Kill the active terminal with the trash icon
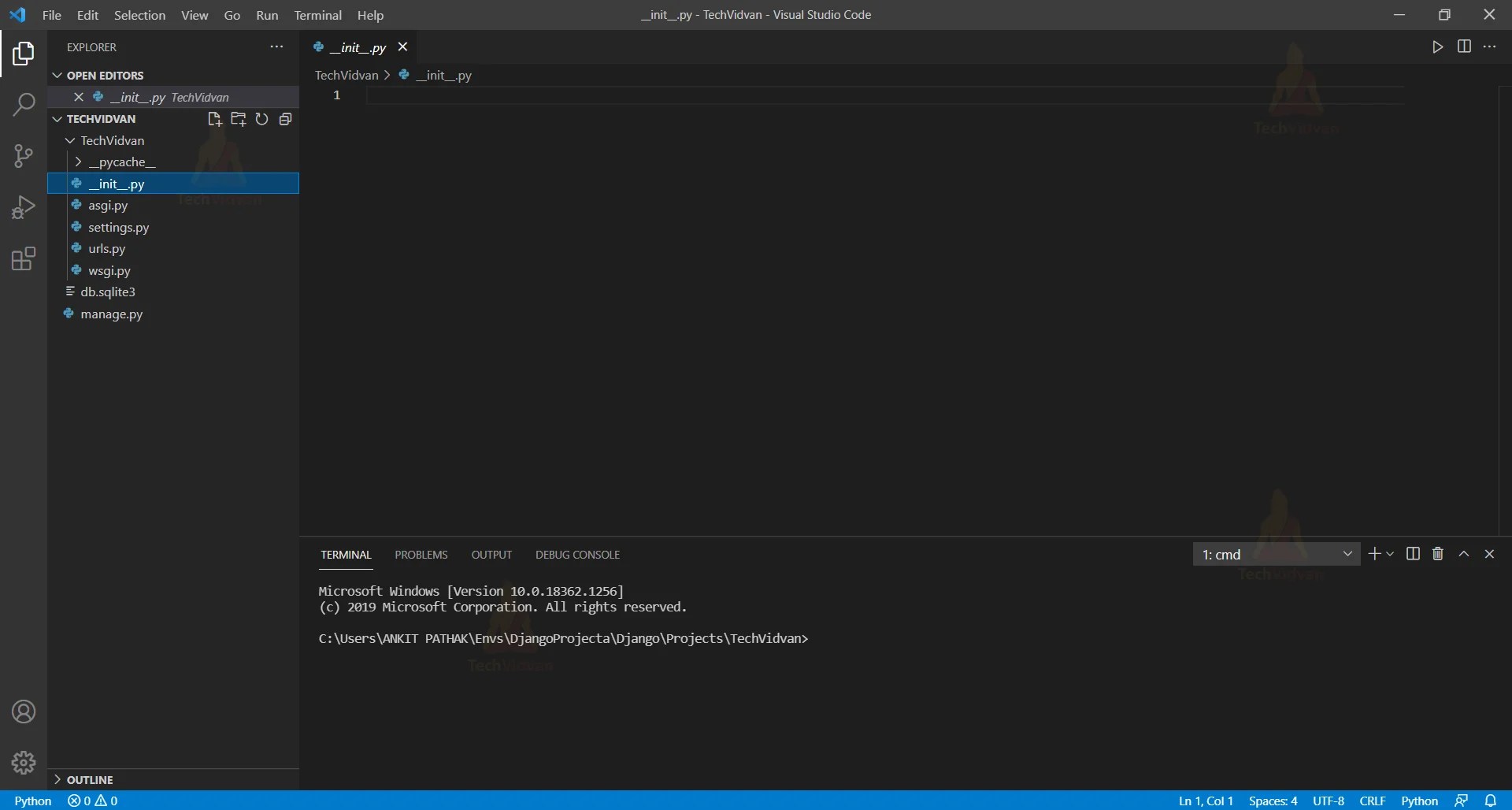 click(1437, 554)
